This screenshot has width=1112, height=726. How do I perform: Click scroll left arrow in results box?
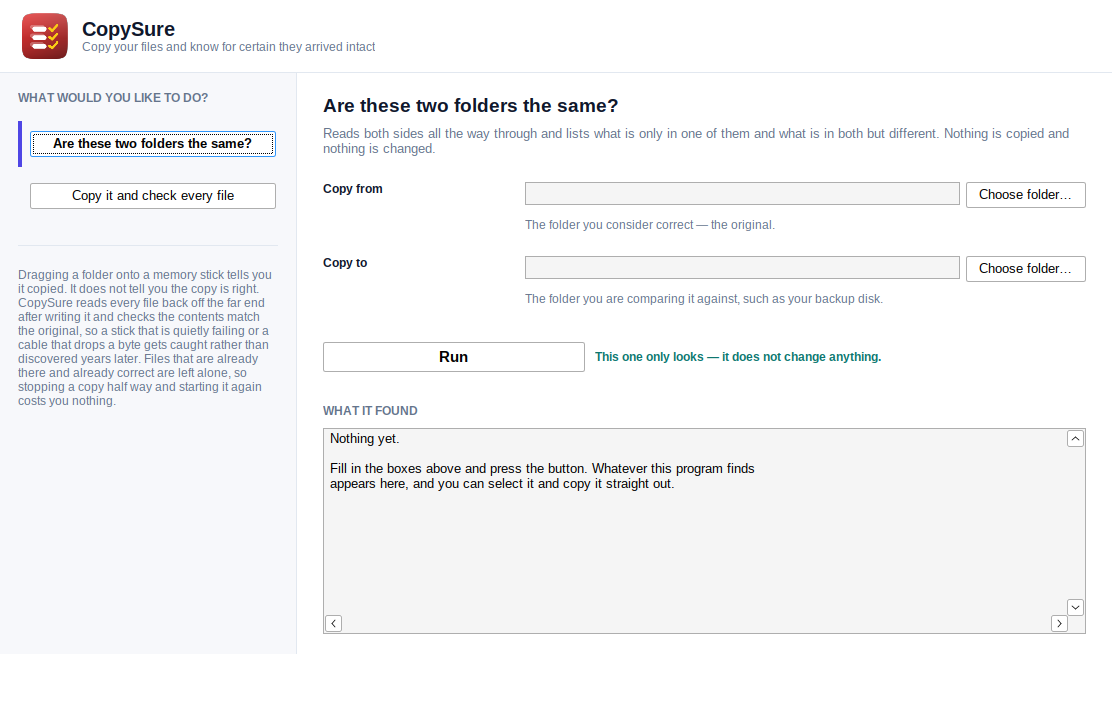point(333,623)
